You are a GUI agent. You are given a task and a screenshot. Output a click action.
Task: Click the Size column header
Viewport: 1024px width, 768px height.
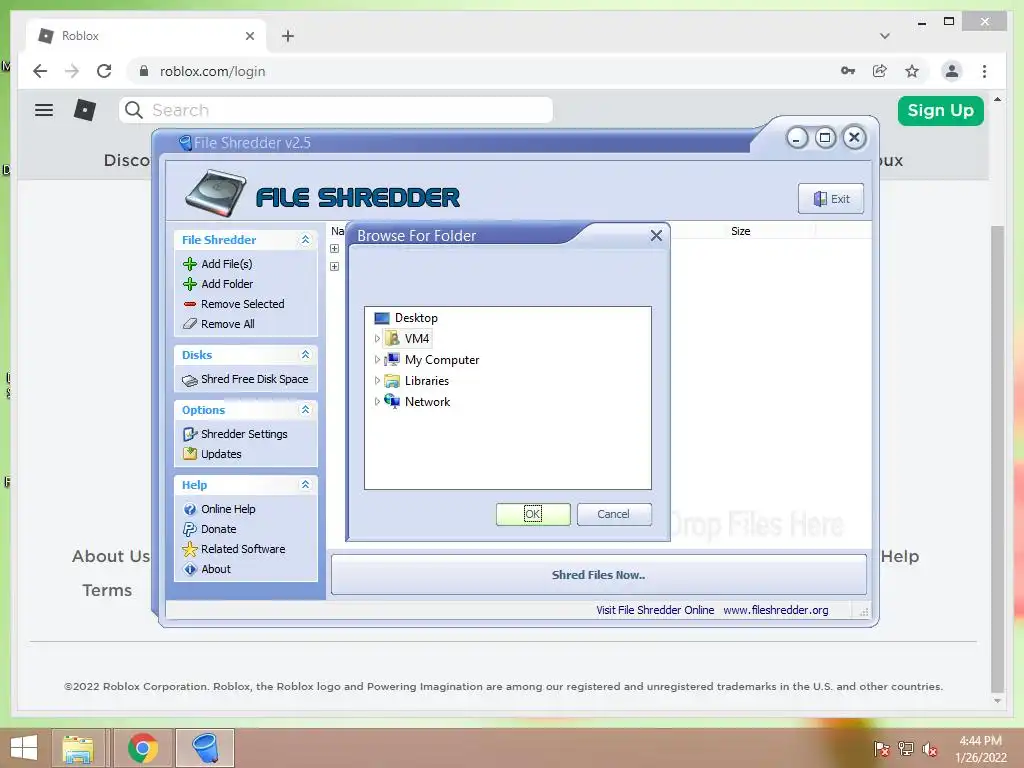pos(741,231)
